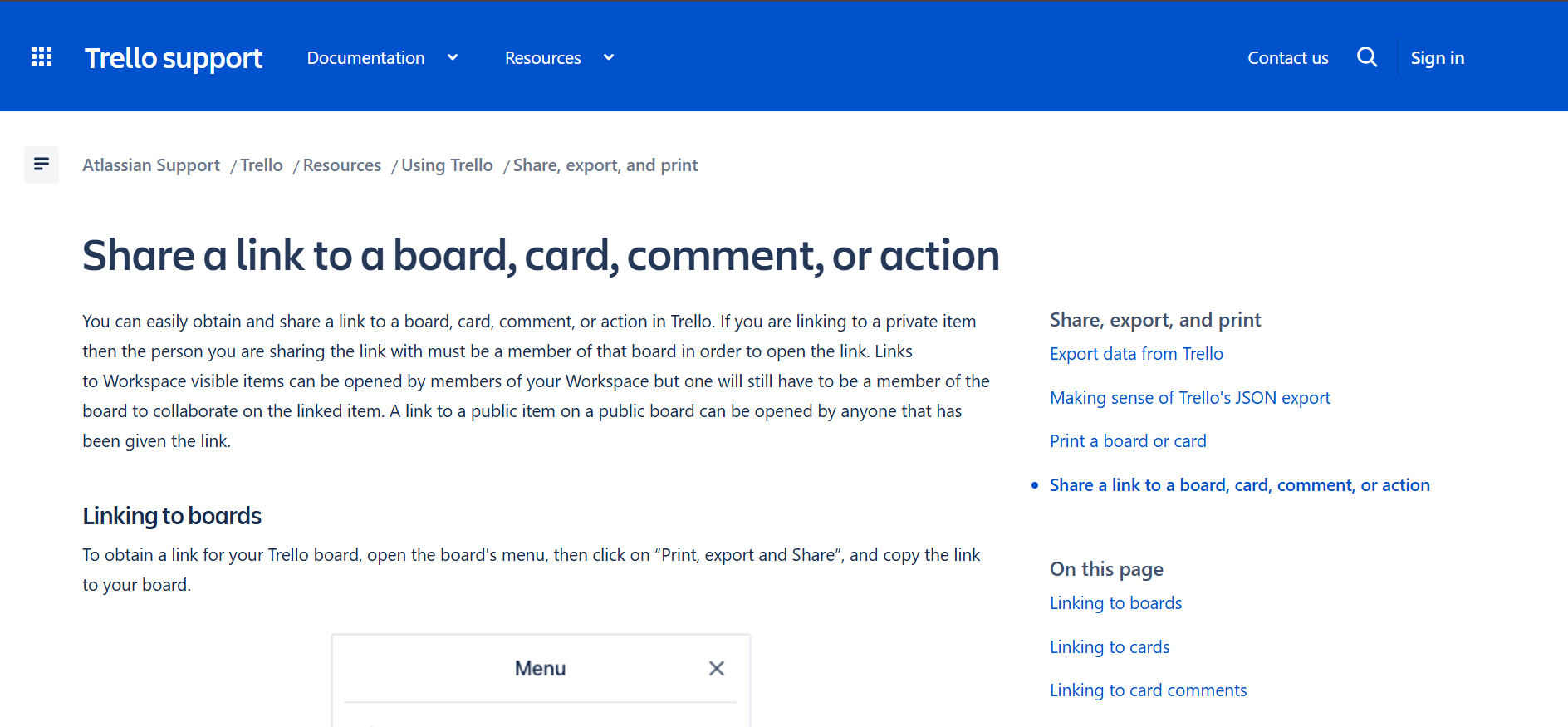Click Contact us in header
The image size is (1568, 727).
click(x=1288, y=58)
